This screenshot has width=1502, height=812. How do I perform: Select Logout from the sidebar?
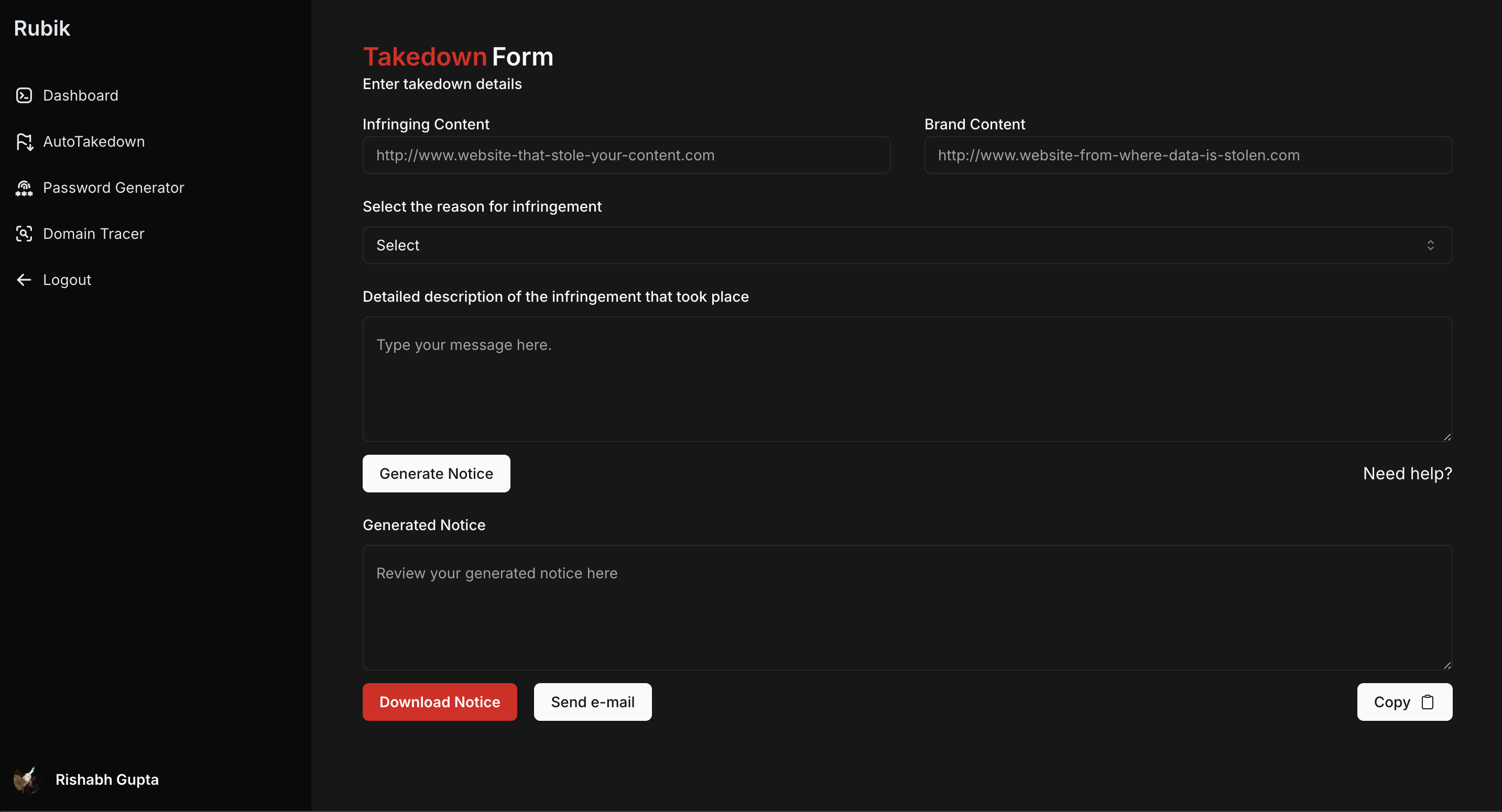click(67, 280)
